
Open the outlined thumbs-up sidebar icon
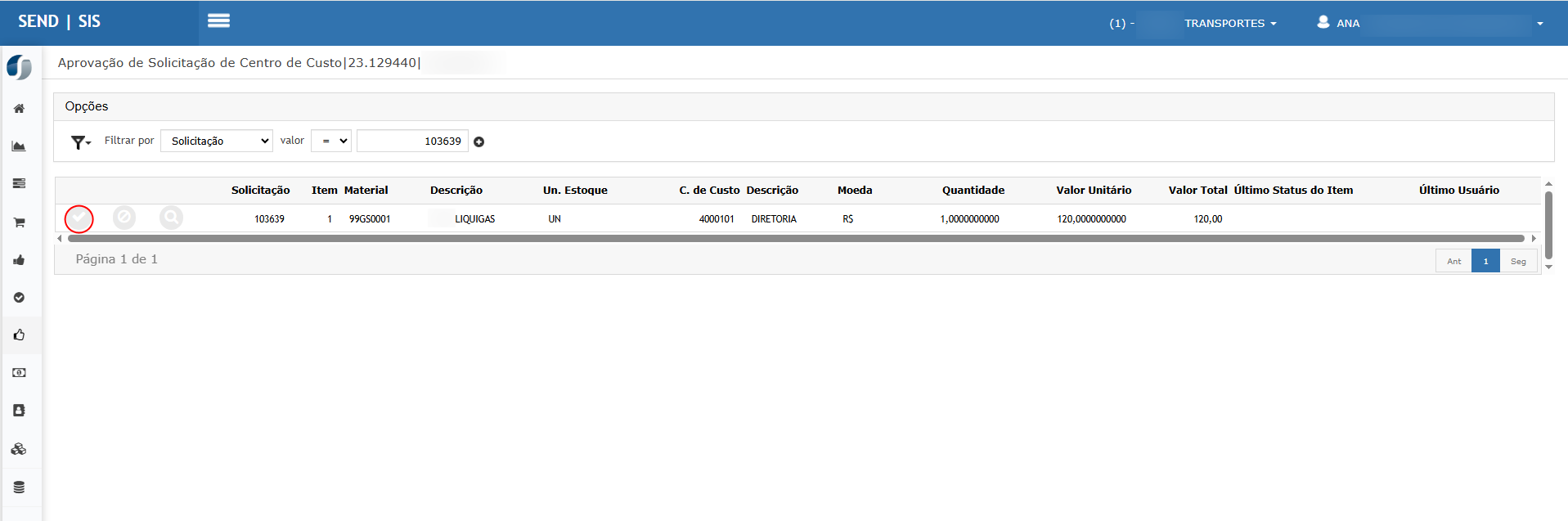[x=19, y=335]
